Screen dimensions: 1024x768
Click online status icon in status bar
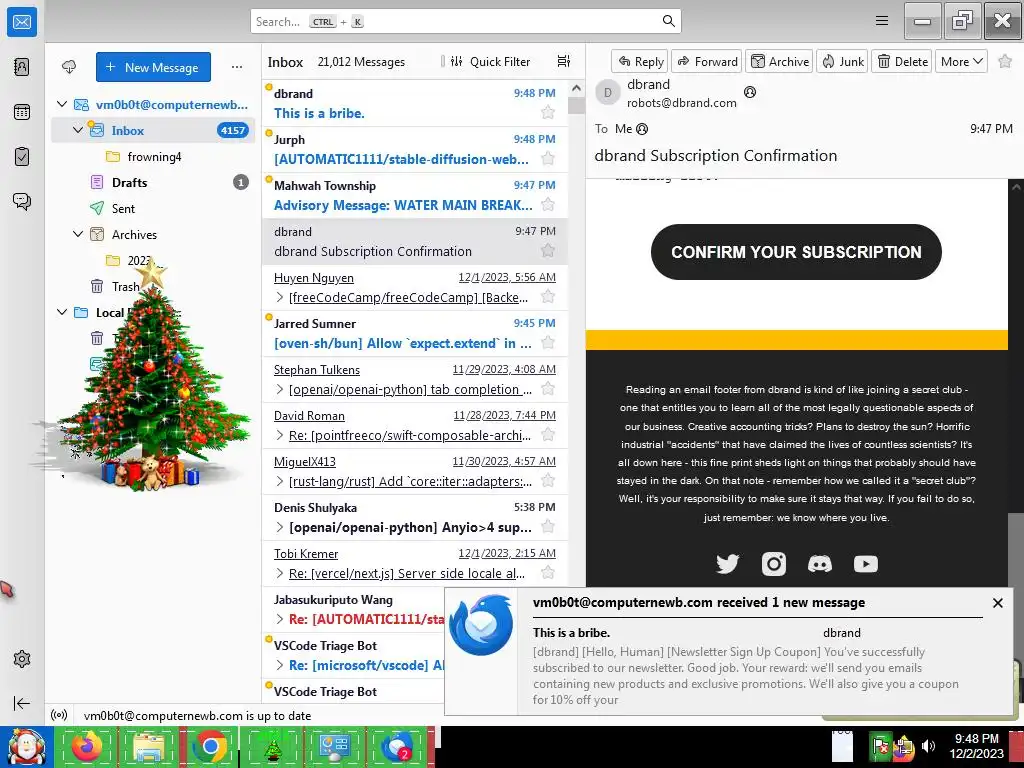pos(59,715)
